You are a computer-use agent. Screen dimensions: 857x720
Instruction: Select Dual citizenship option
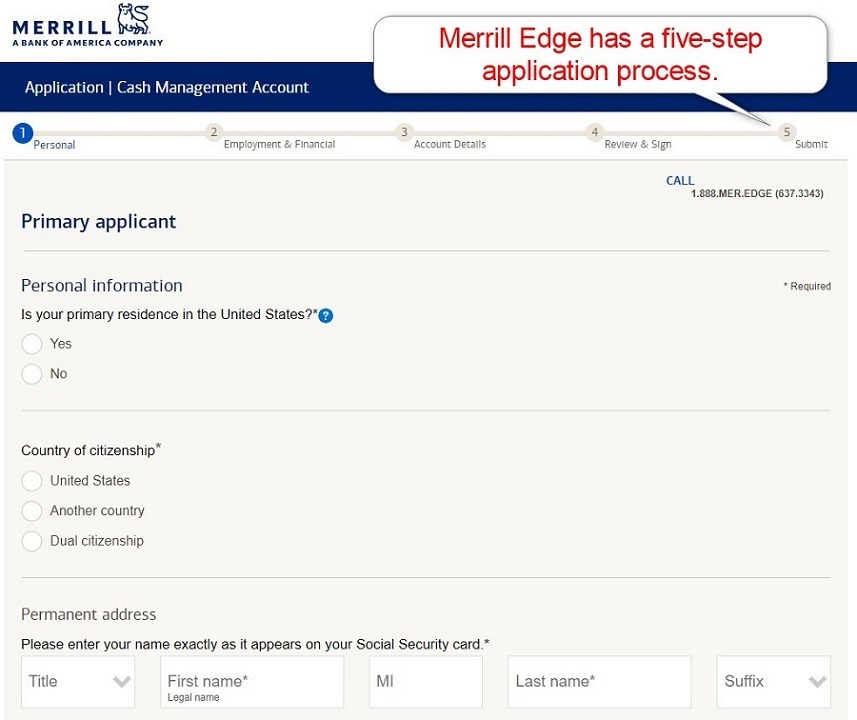point(31,540)
